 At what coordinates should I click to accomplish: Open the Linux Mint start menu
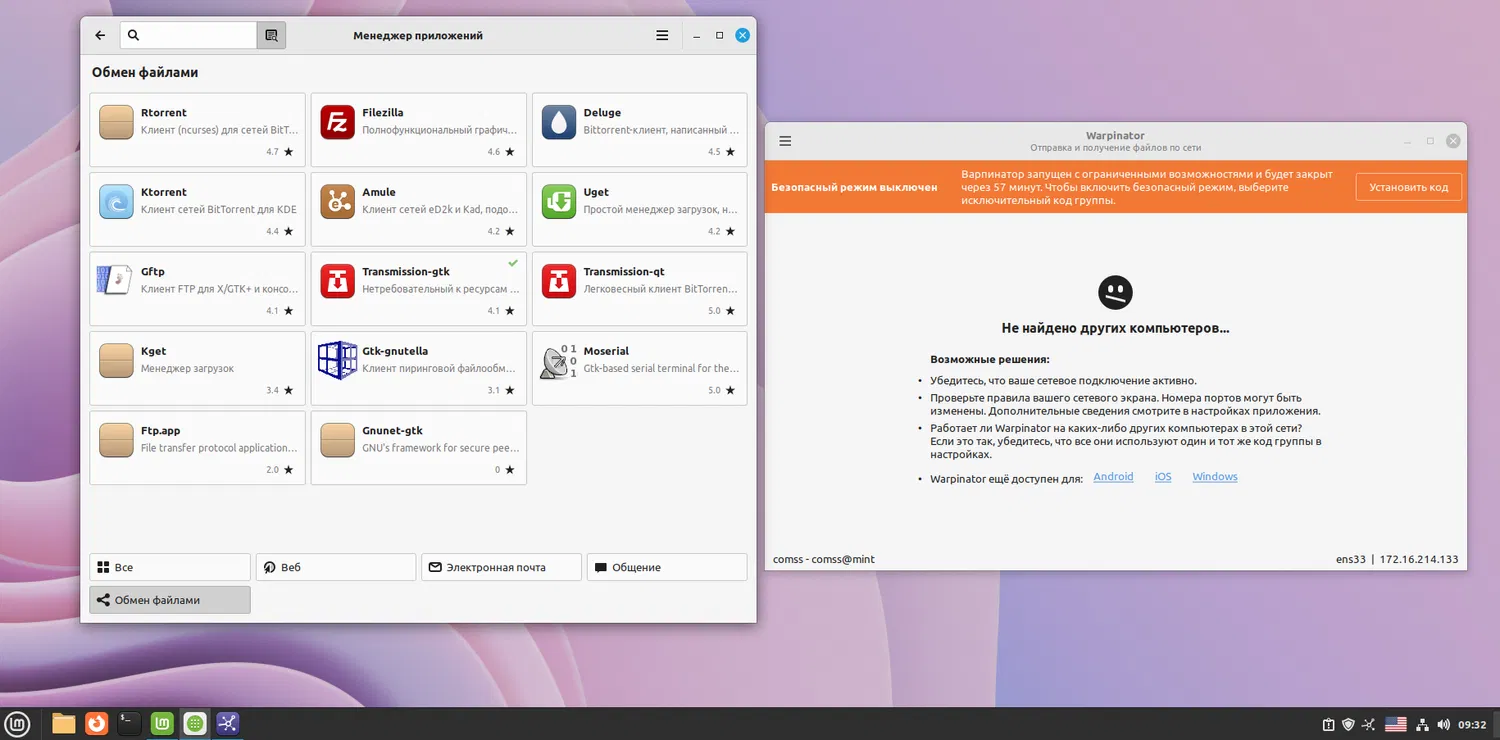(x=17, y=723)
